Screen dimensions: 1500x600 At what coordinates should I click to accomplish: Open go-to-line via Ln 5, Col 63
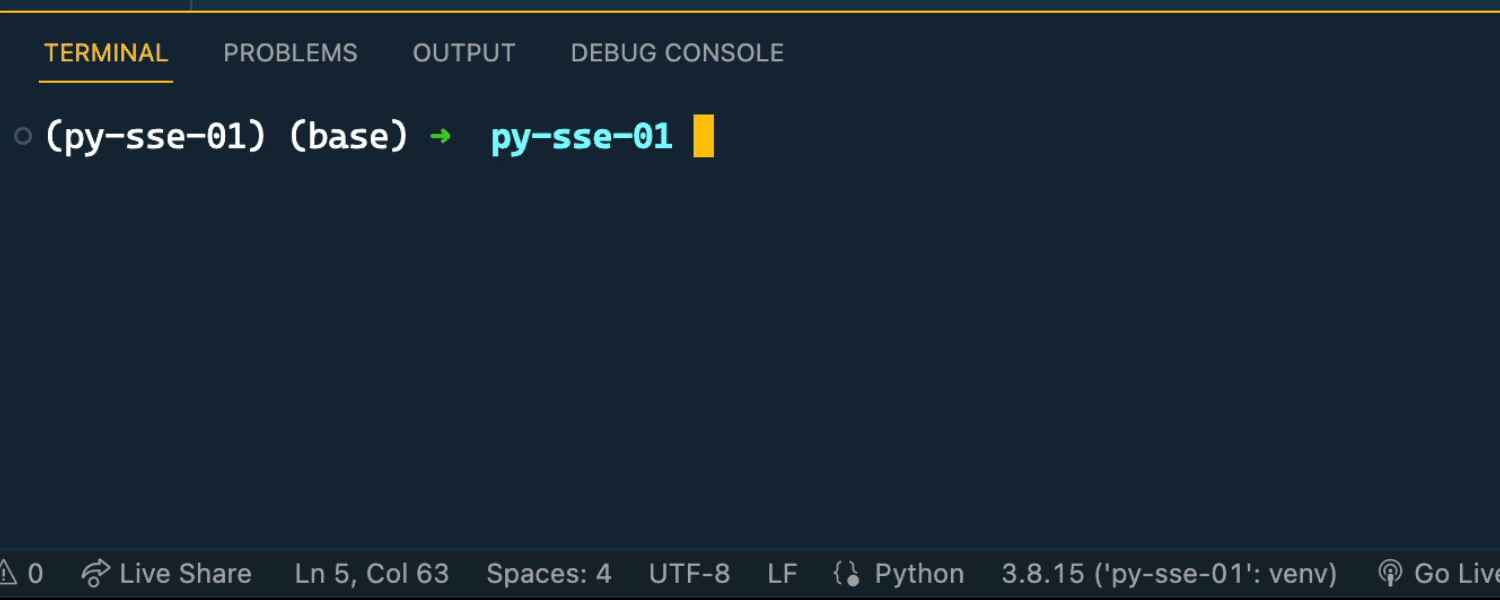point(372,573)
